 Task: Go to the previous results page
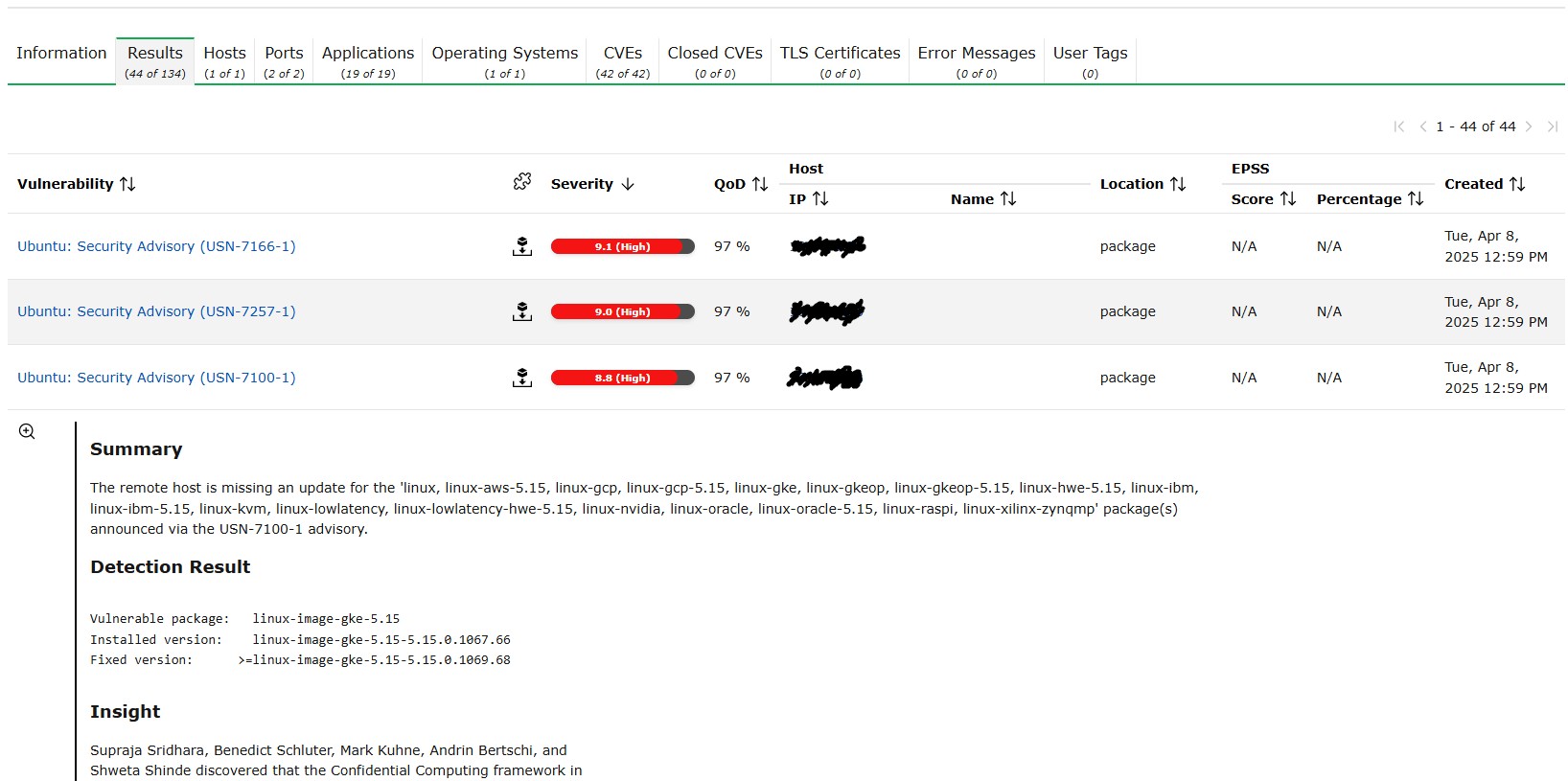coord(1422,126)
